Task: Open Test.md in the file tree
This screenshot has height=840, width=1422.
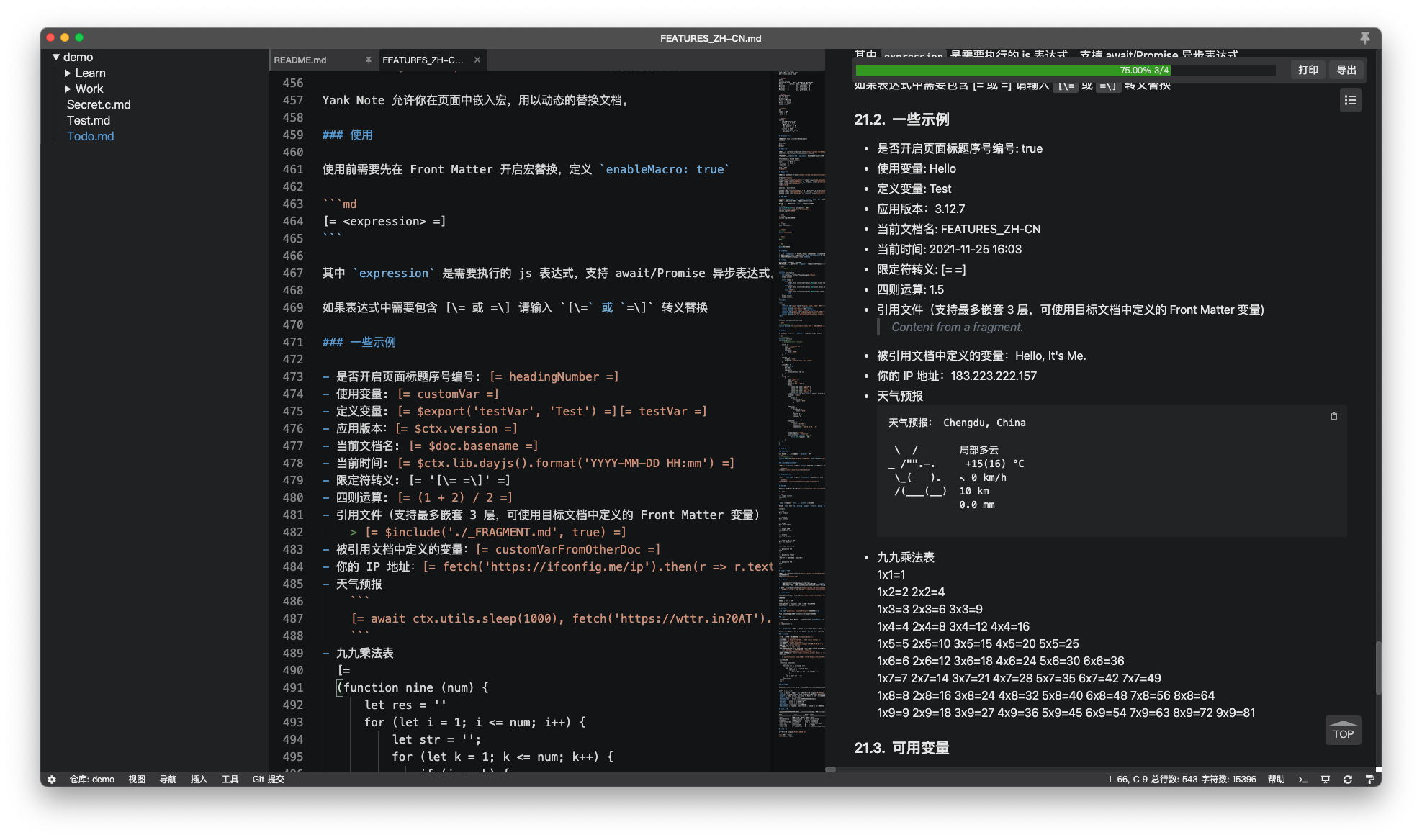Action: pyautogui.click(x=89, y=120)
